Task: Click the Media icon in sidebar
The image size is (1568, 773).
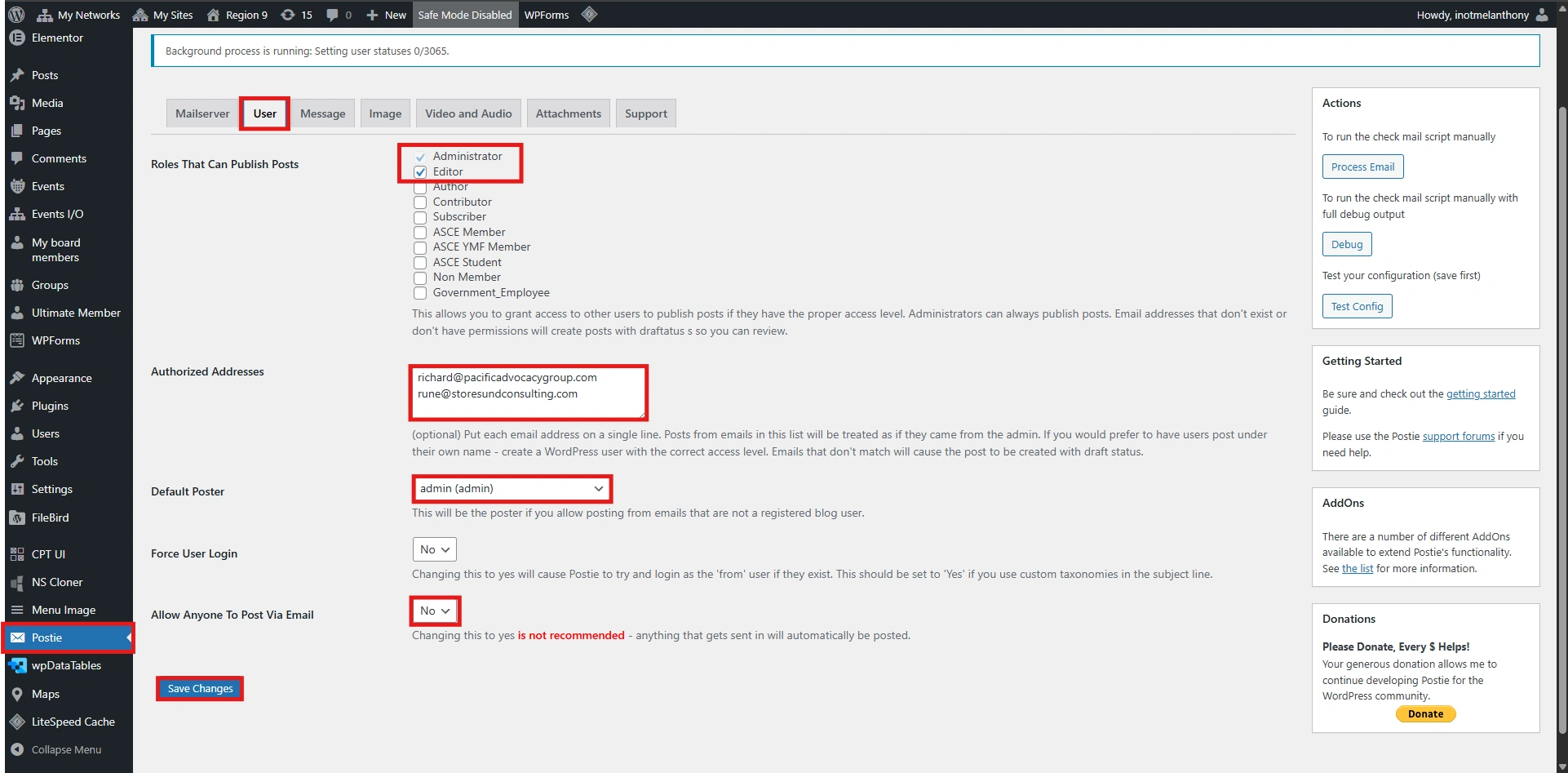Action: [x=17, y=103]
